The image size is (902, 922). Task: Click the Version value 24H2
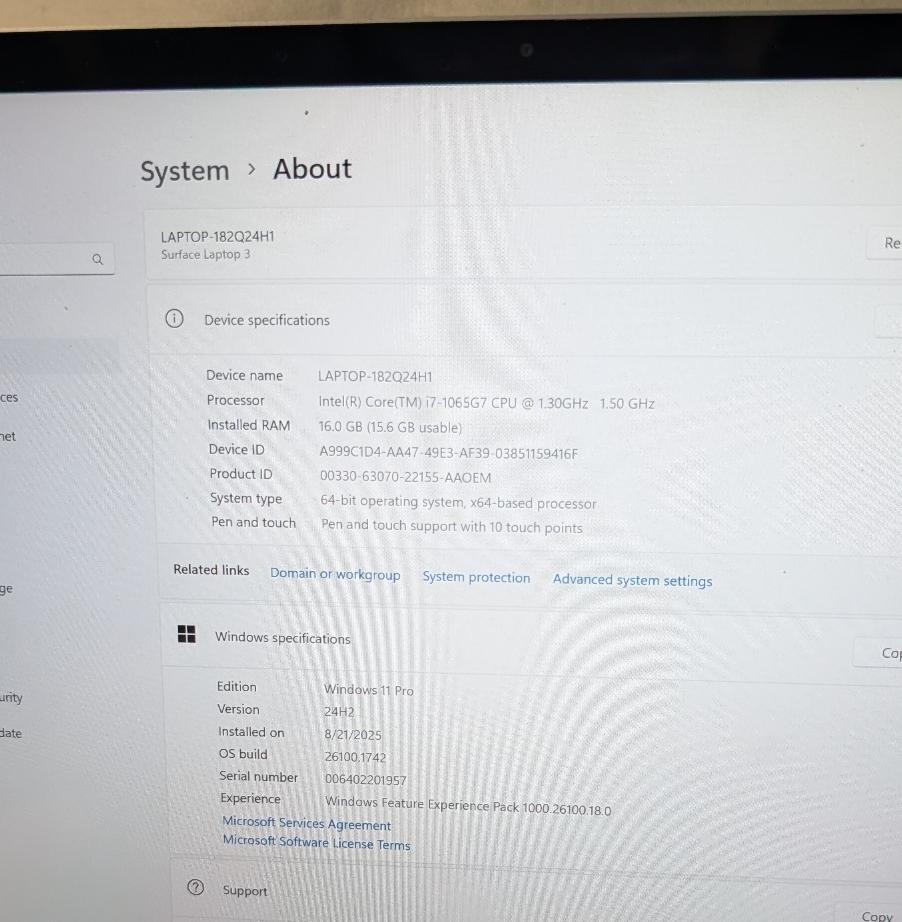click(339, 712)
